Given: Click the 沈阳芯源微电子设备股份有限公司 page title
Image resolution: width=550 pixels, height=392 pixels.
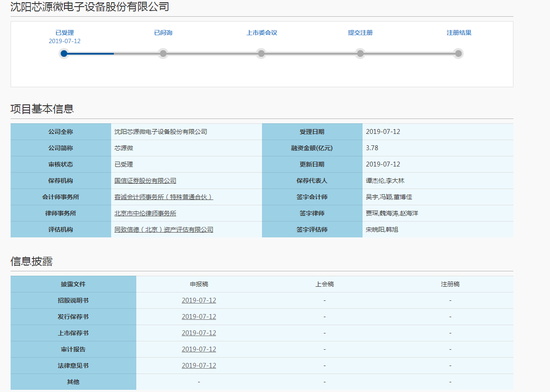Looking at the screenshot, I should (x=90, y=7).
